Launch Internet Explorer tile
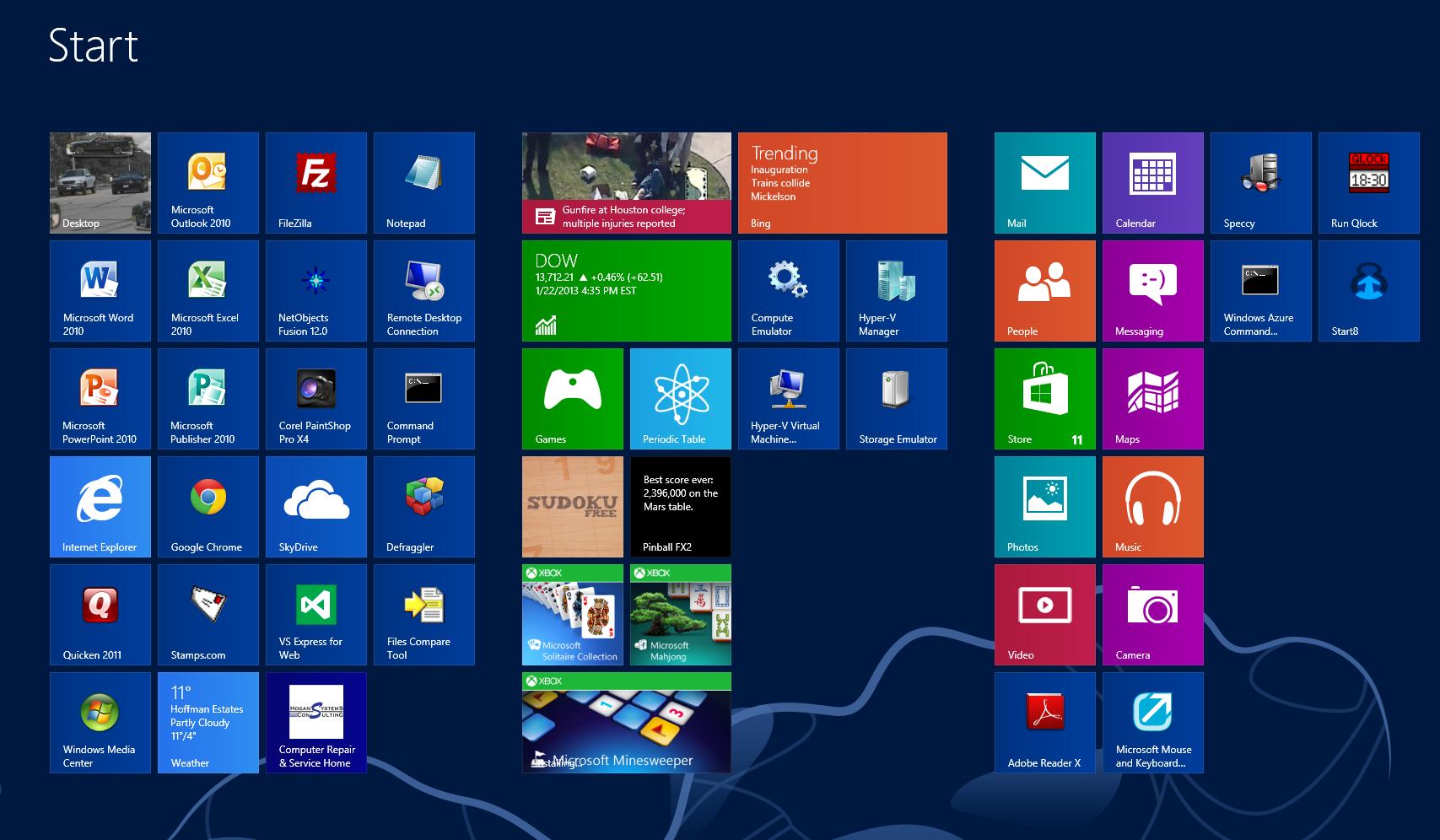Screen dimensions: 1440x840 point(100,506)
